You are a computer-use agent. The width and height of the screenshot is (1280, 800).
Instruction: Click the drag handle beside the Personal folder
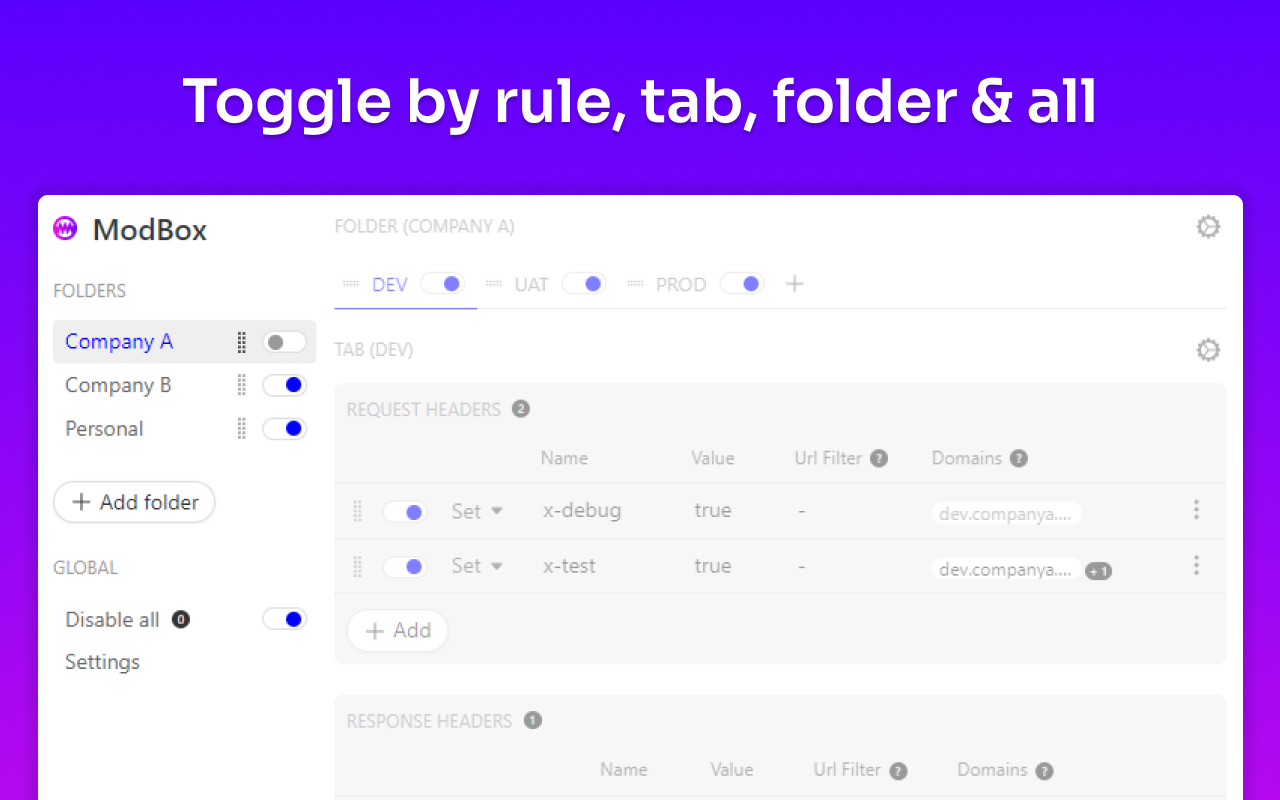pyautogui.click(x=240, y=428)
